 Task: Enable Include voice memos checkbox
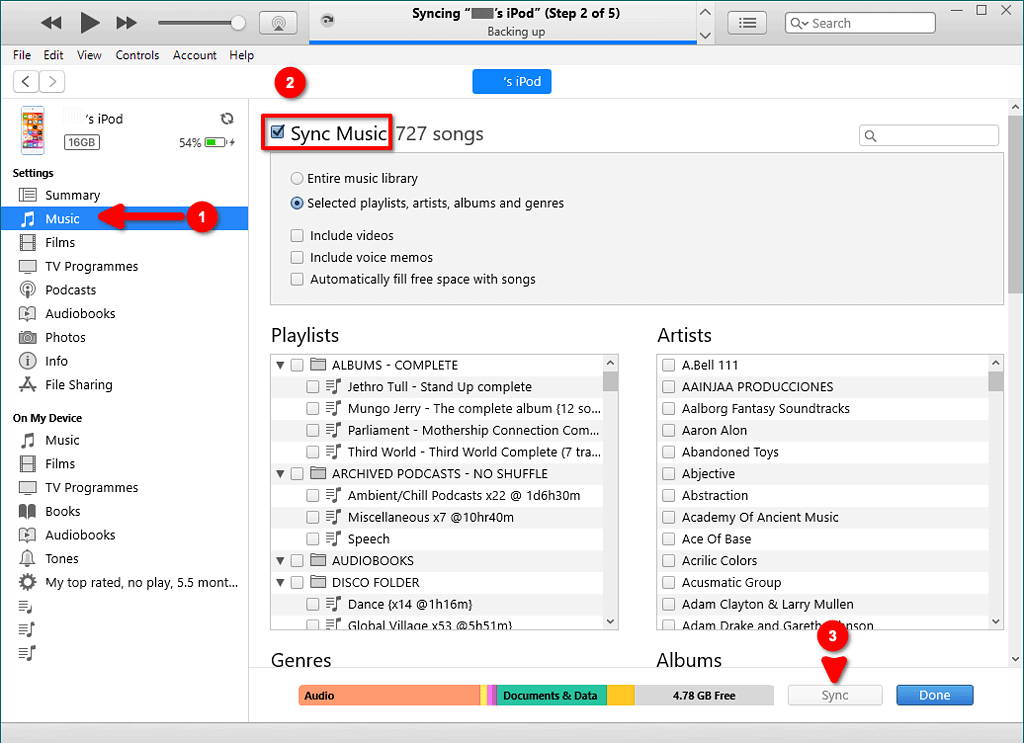pos(297,258)
